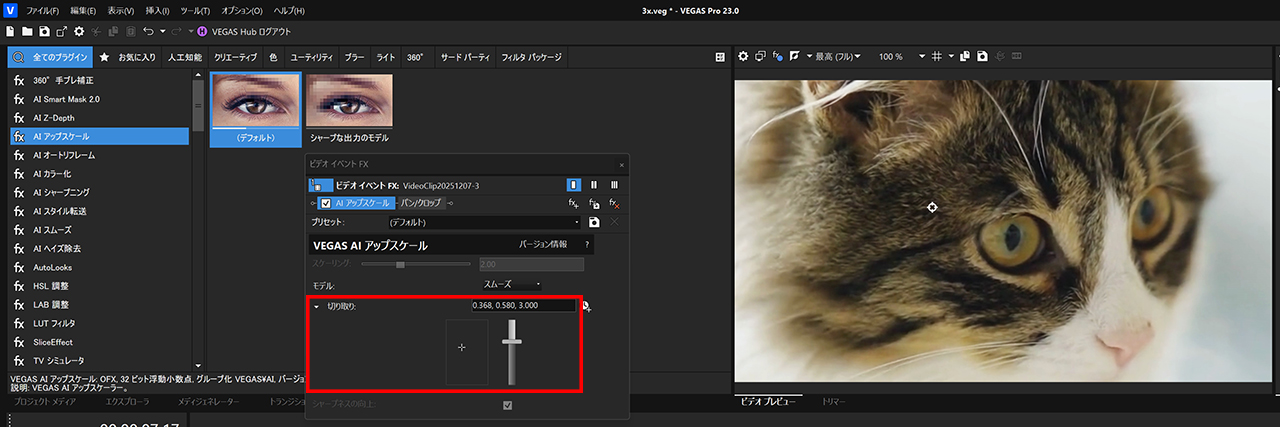
Task: Switch to サード パーティ plugin category
Action: tap(465, 57)
